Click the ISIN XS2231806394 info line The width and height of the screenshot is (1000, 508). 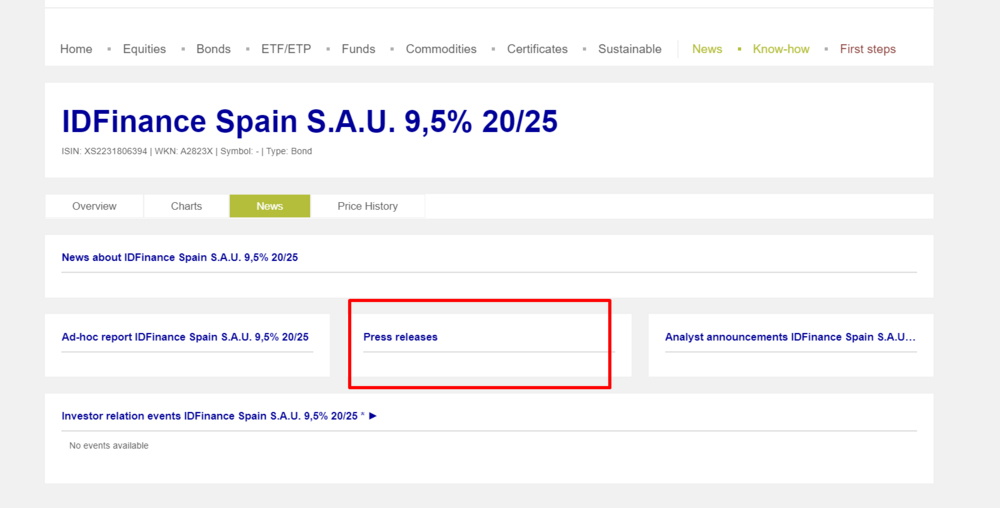187,151
